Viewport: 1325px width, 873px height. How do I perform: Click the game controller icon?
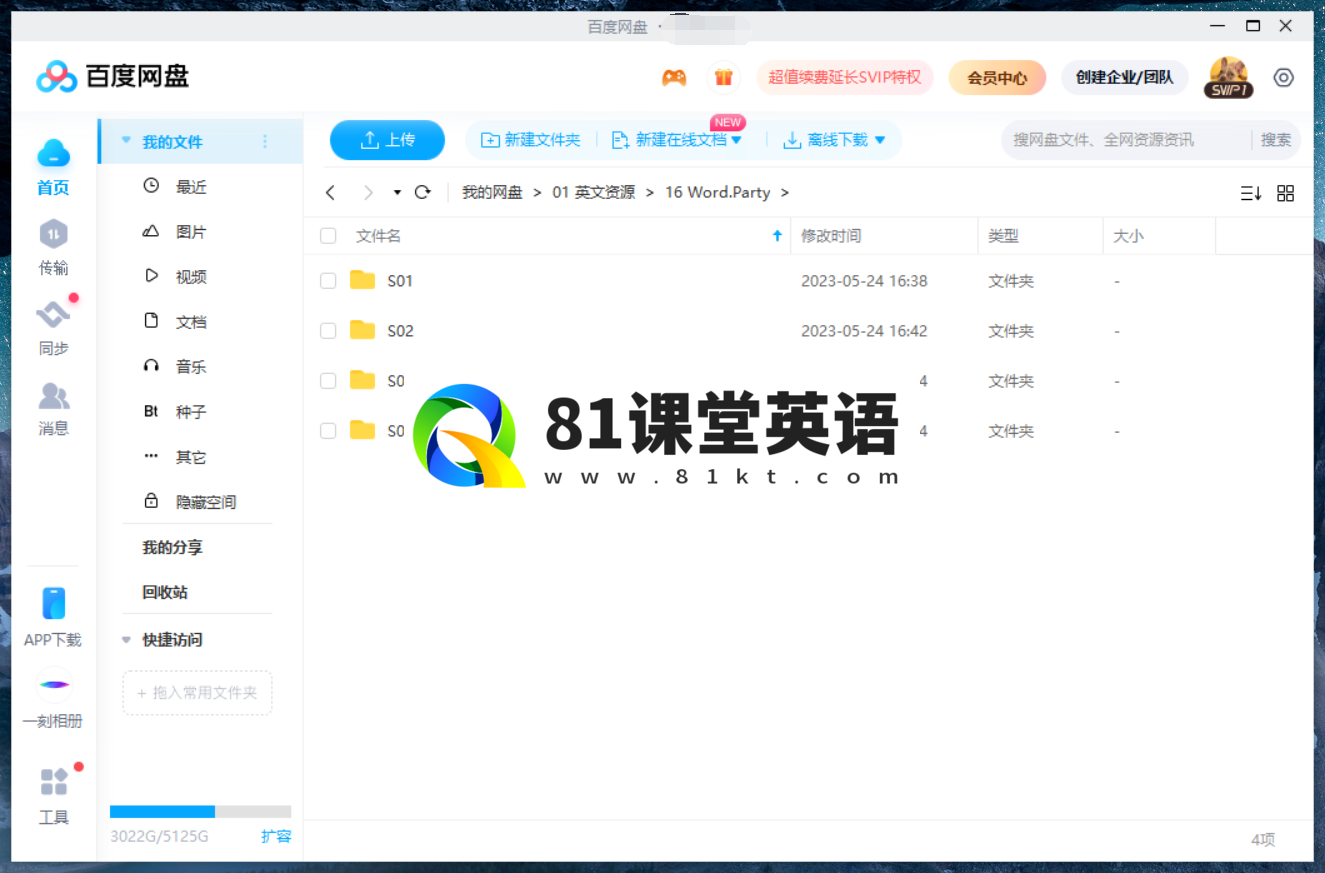pos(674,77)
